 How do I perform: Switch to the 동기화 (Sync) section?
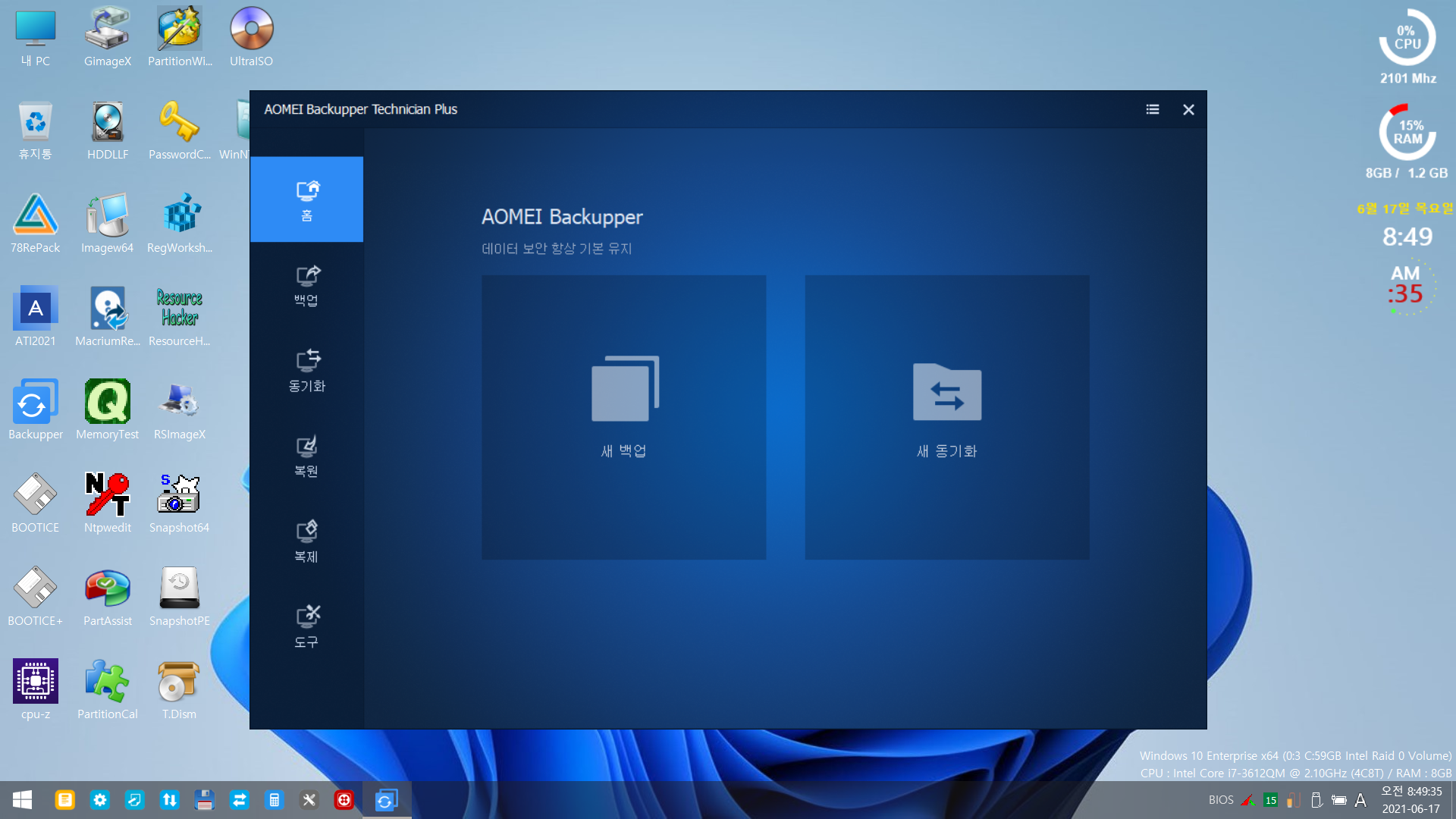(306, 371)
